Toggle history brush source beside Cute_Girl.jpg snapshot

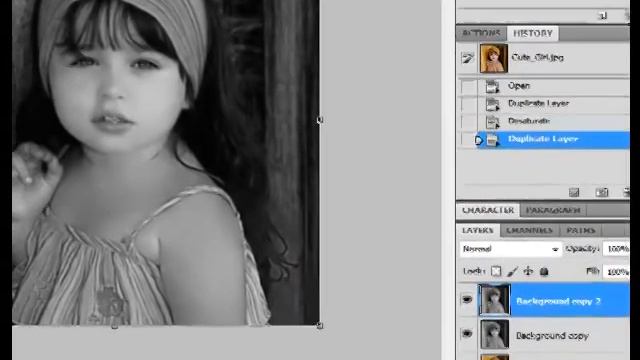coord(468,58)
